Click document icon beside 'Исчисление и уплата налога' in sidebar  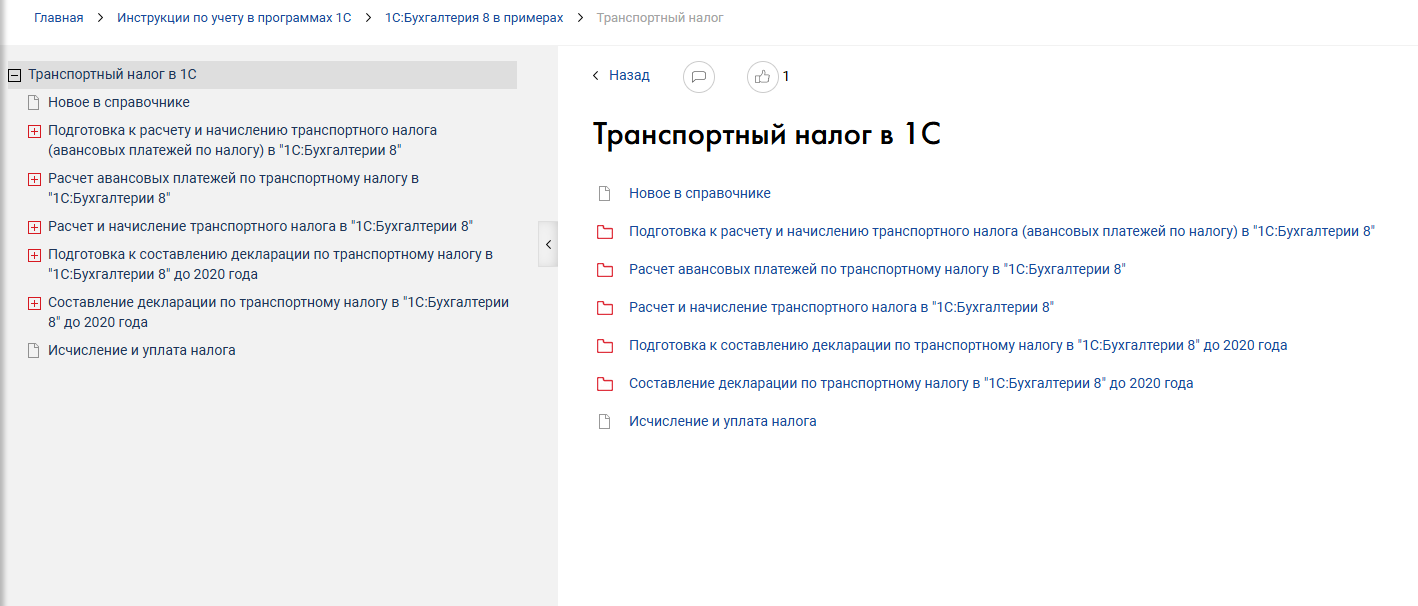34,351
